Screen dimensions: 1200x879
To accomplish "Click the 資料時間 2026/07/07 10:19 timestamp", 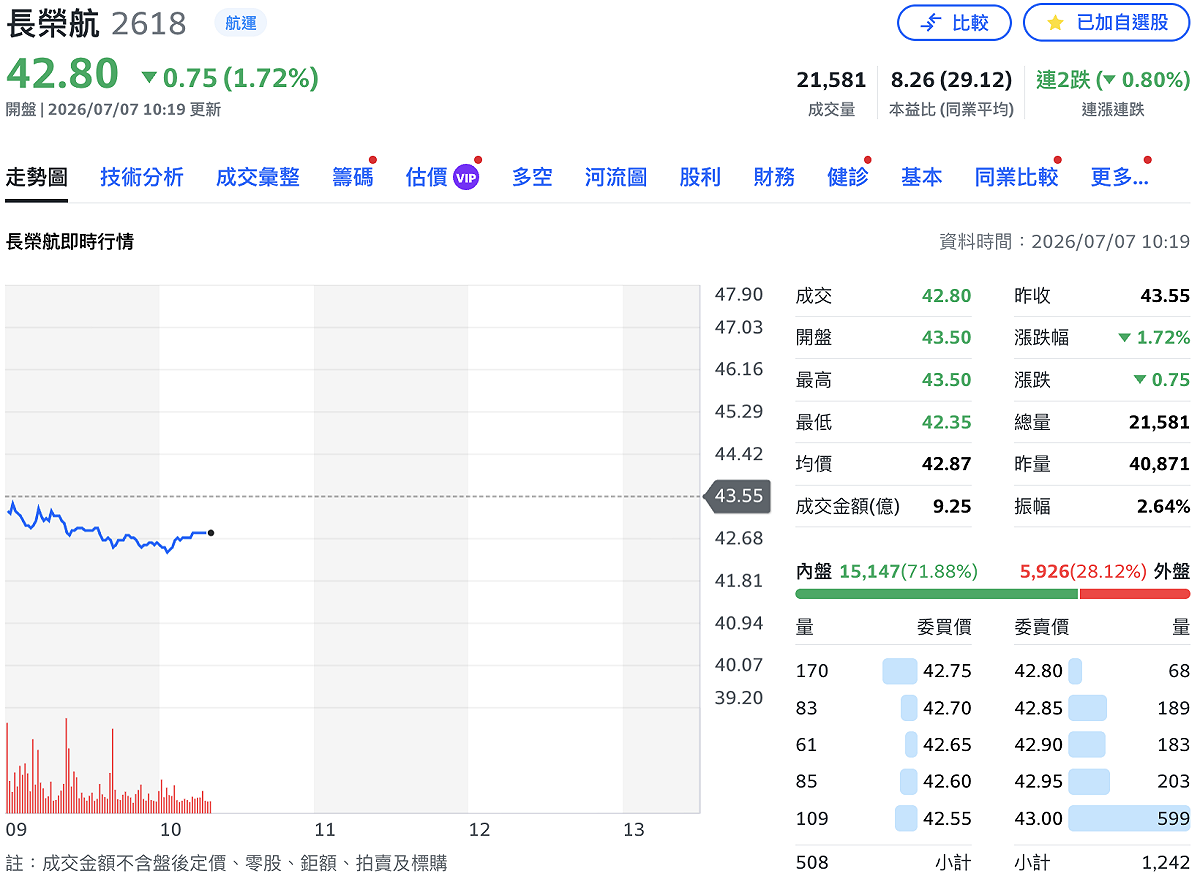I will pos(1064,241).
